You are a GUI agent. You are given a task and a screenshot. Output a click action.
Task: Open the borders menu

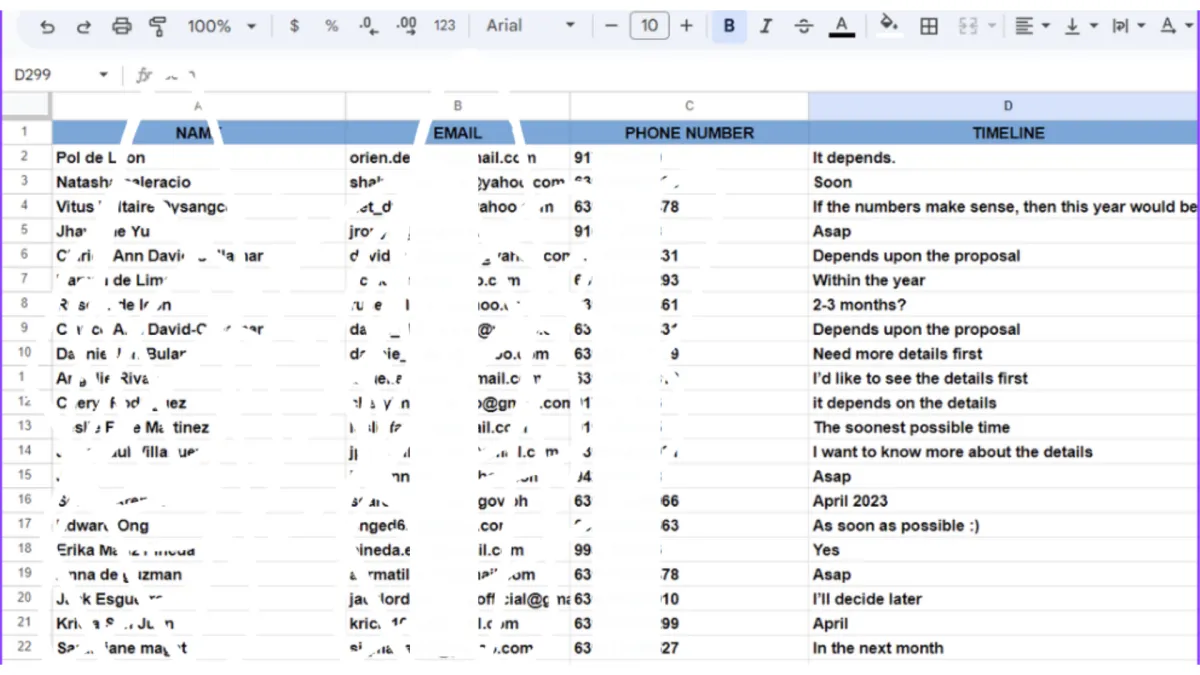(x=929, y=26)
